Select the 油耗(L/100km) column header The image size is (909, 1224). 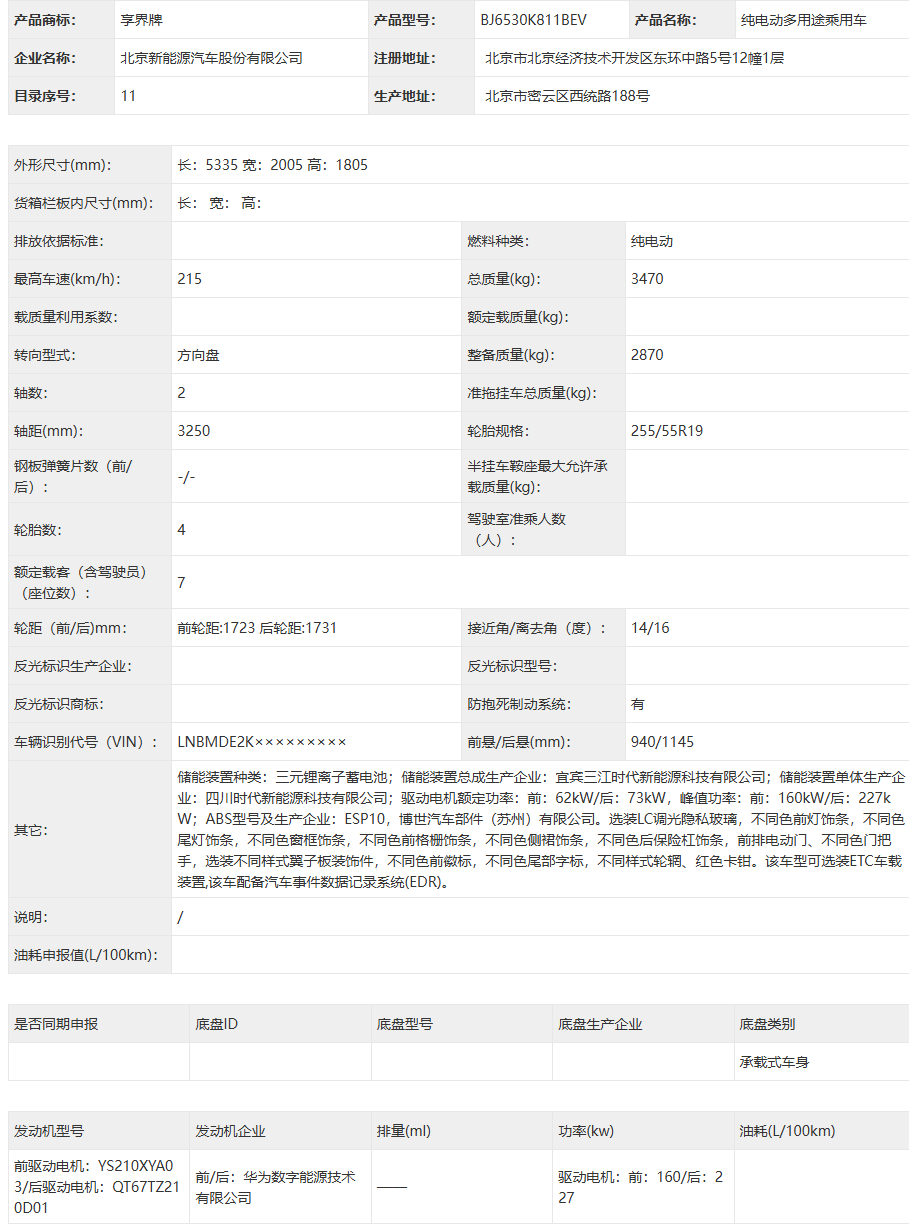[x=787, y=1131]
